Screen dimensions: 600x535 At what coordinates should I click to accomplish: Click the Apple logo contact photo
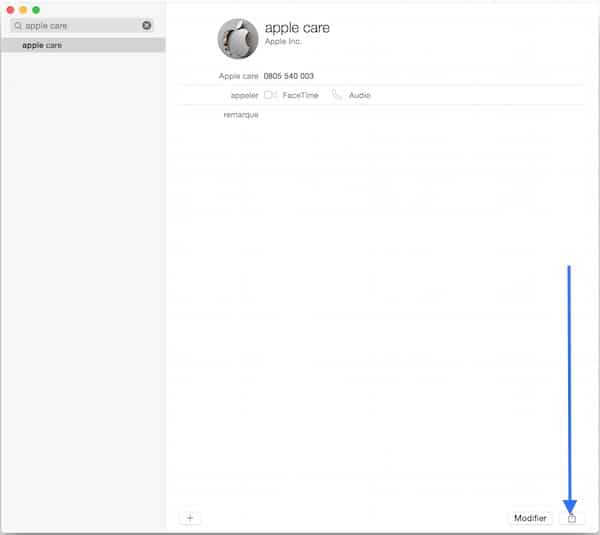click(x=238, y=39)
